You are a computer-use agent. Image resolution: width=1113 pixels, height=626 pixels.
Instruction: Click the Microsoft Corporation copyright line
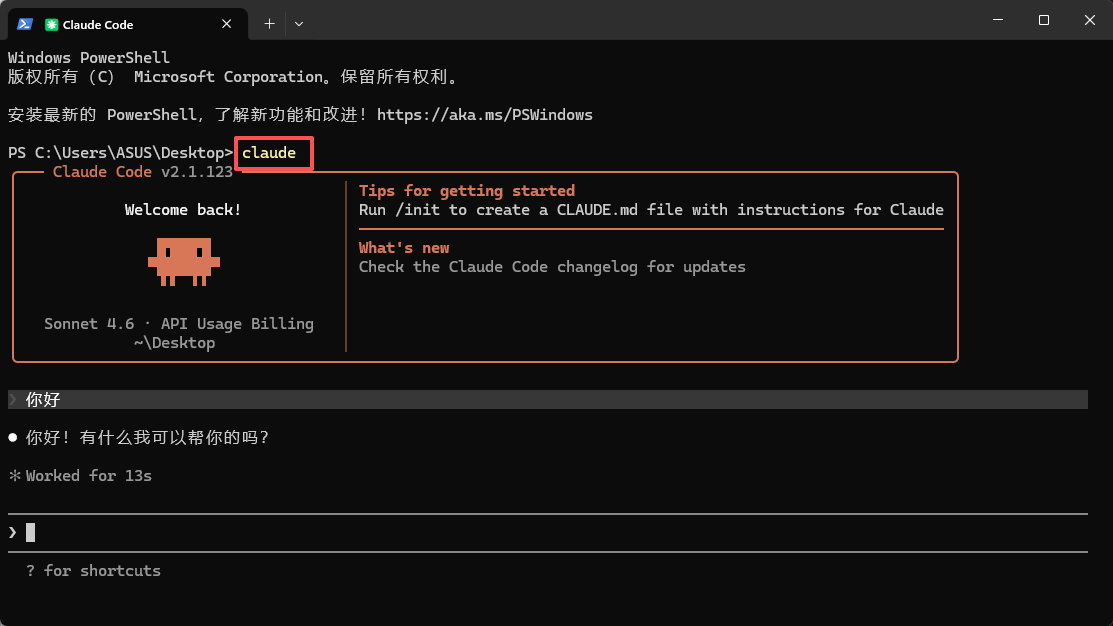pyautogui.click(x=234, y=77)
